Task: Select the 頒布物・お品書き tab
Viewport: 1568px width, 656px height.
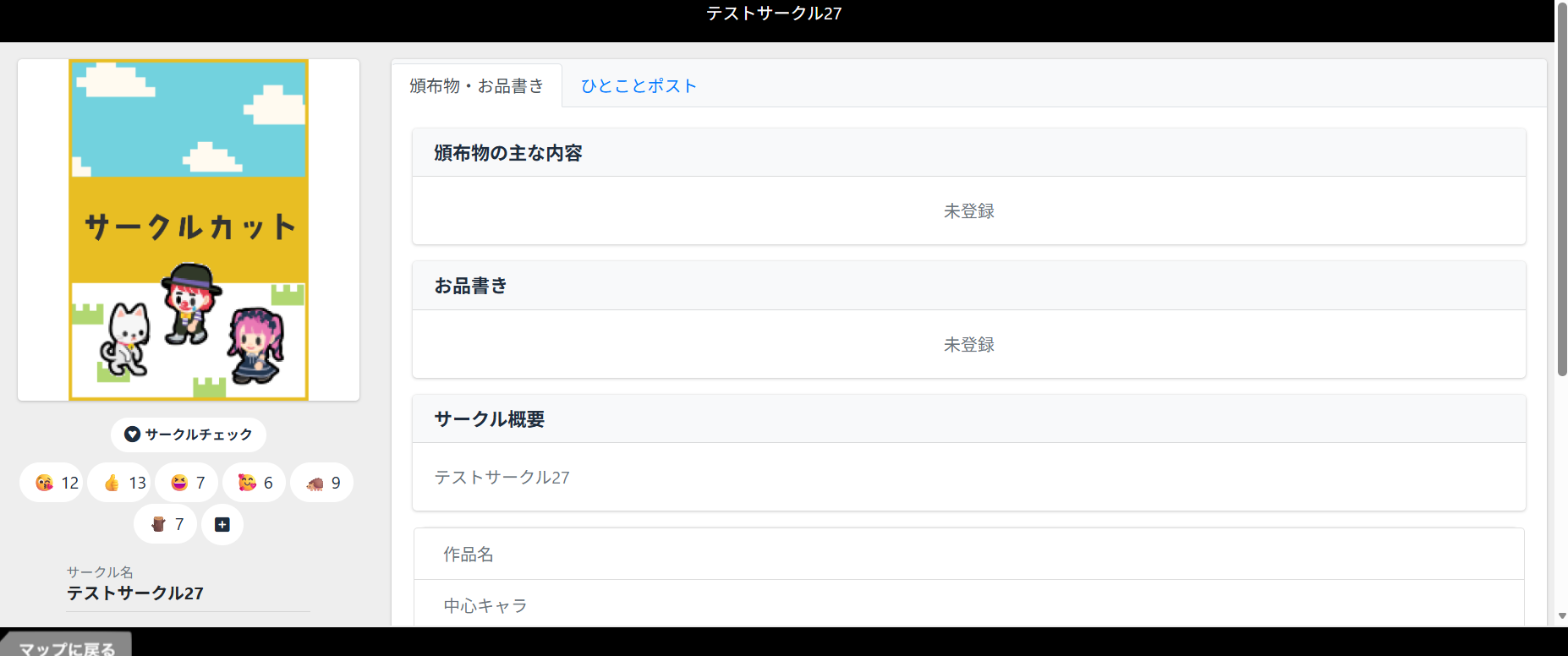Action: pos(477,86)
